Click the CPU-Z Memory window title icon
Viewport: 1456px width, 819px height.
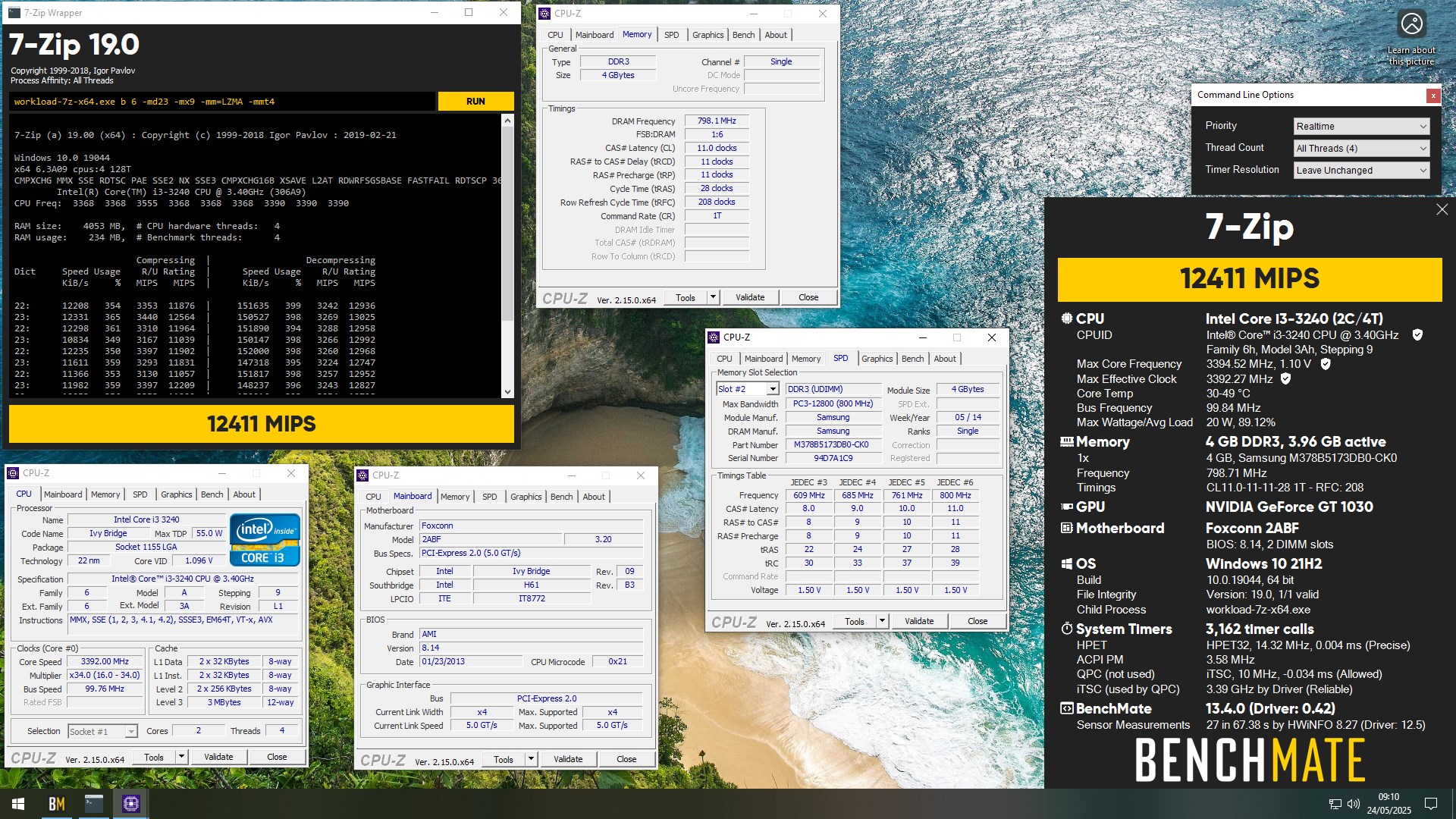[544, 13]
